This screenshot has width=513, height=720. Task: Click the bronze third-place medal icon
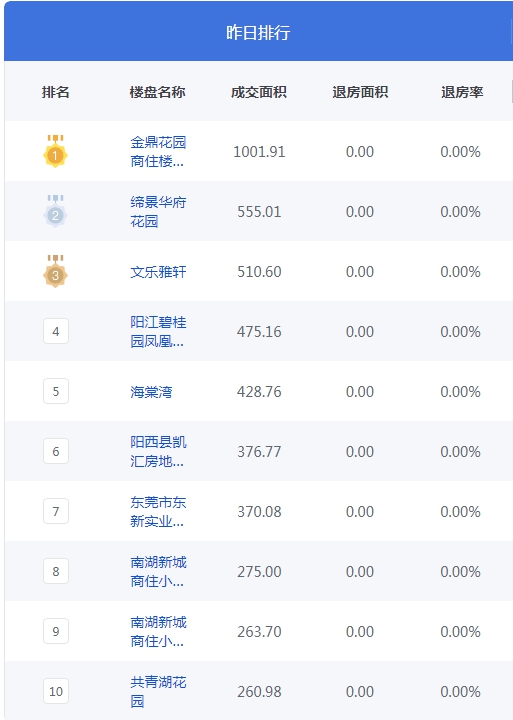56,271
